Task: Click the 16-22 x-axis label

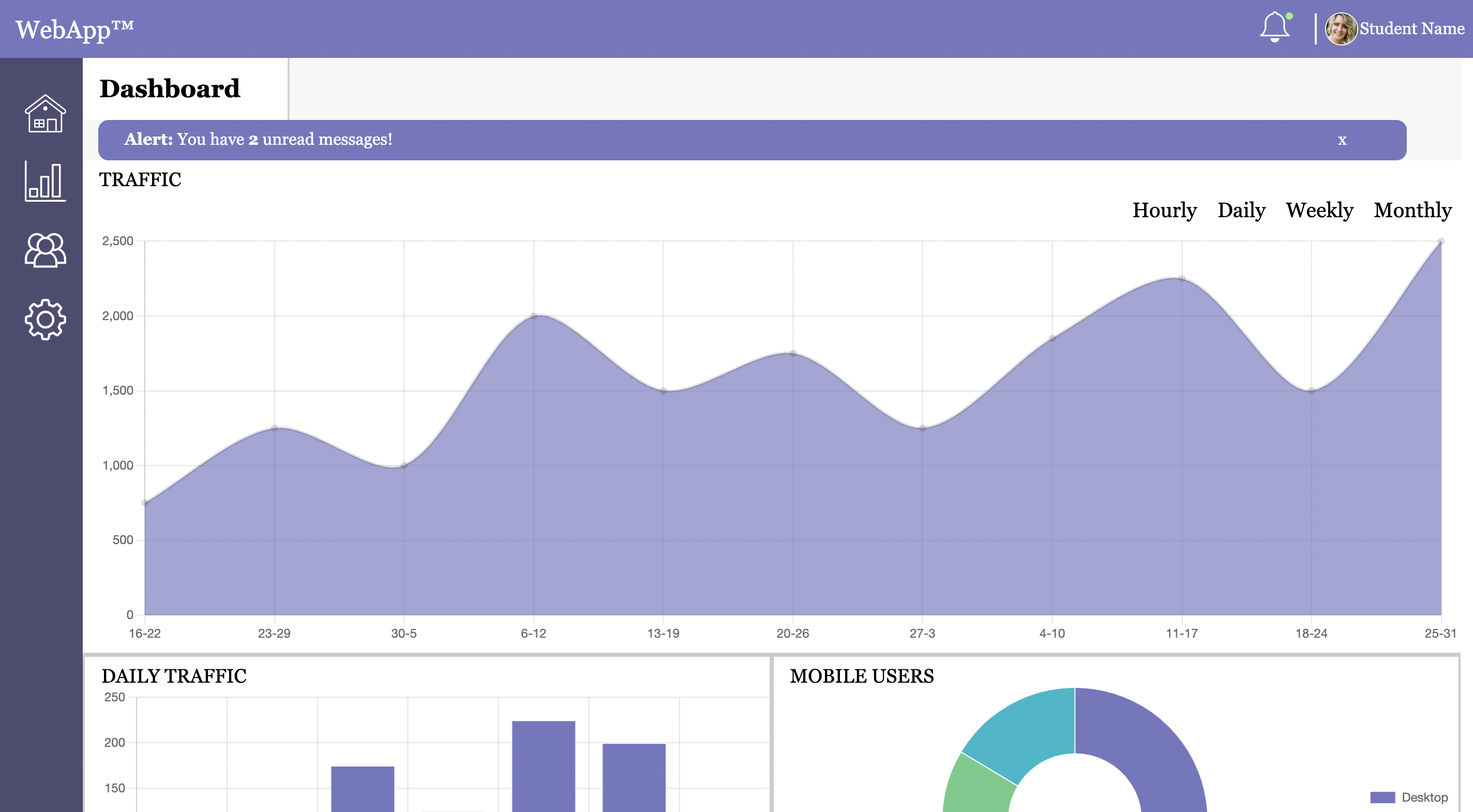Action: click(x=145, y=634)
